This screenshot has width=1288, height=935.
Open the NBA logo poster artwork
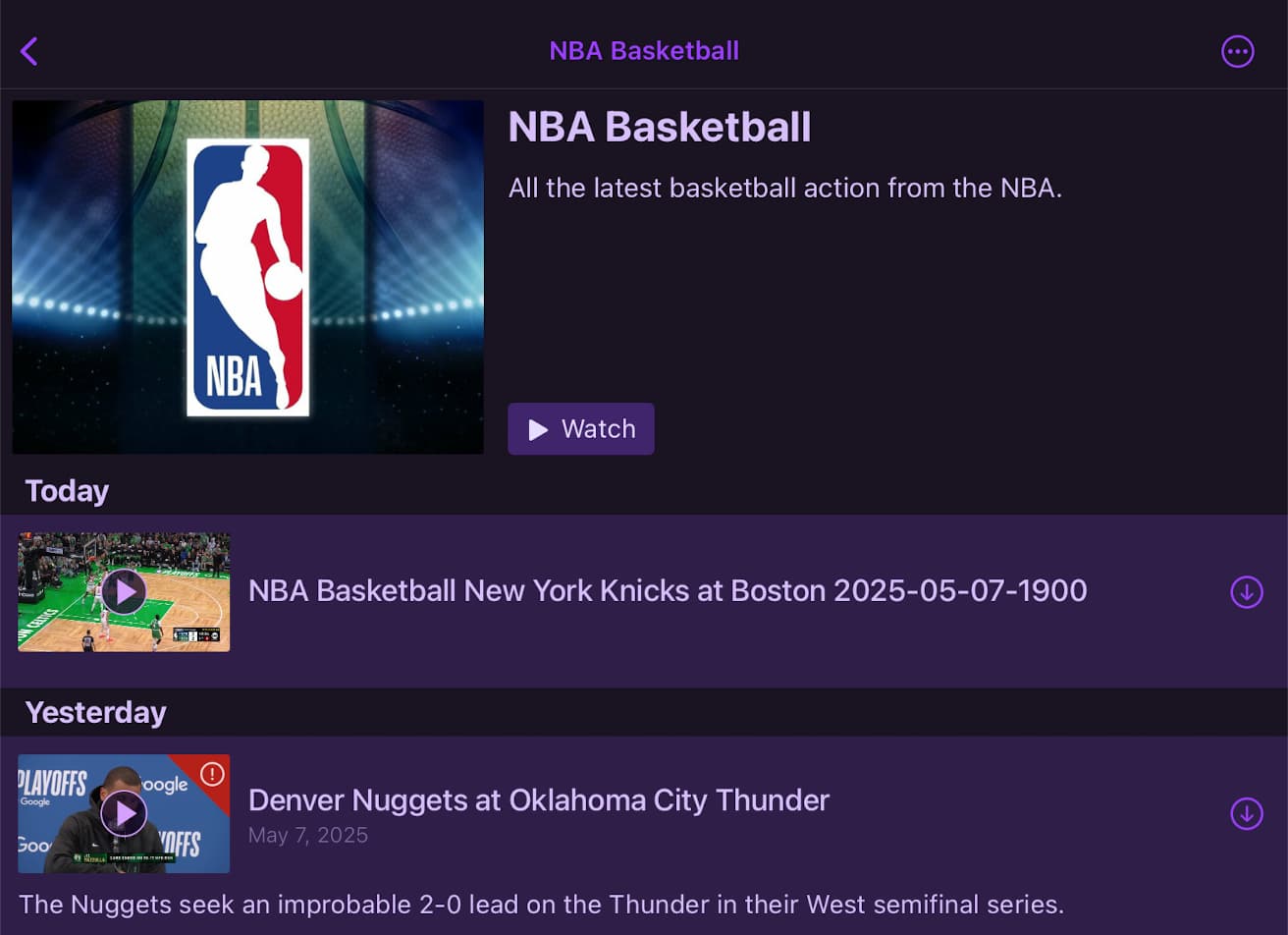[x=247, y=277]
